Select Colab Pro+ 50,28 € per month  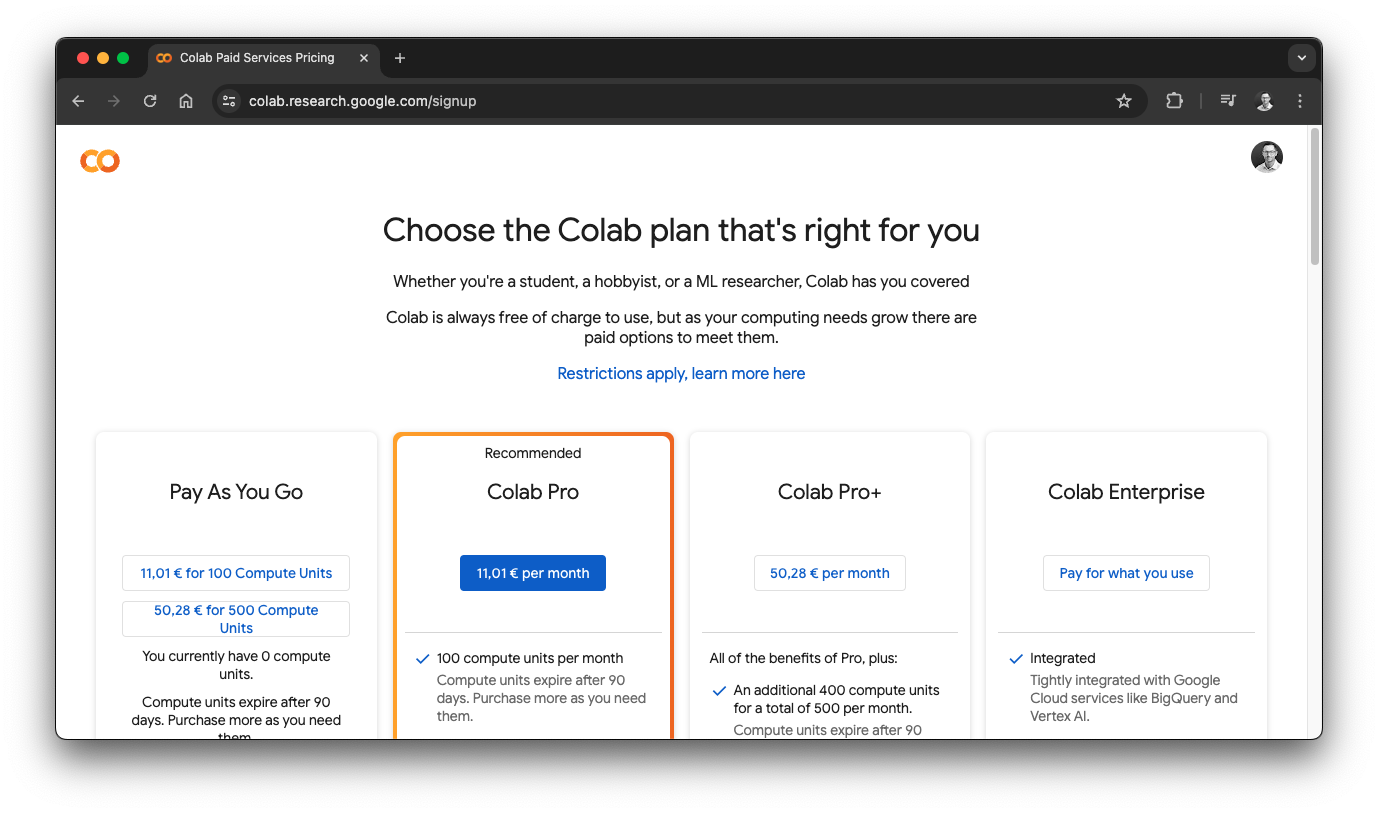tap(829, 573)
